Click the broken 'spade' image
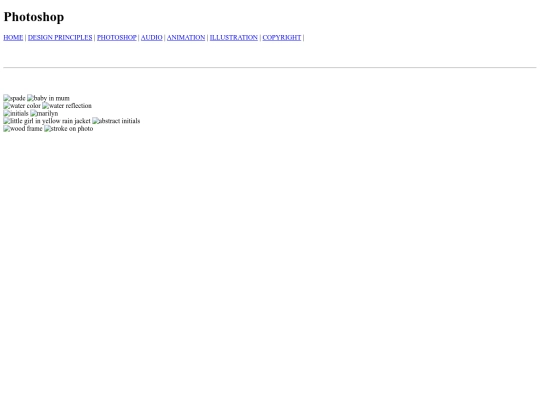This screenshot has width=540, height=405. 14,98
